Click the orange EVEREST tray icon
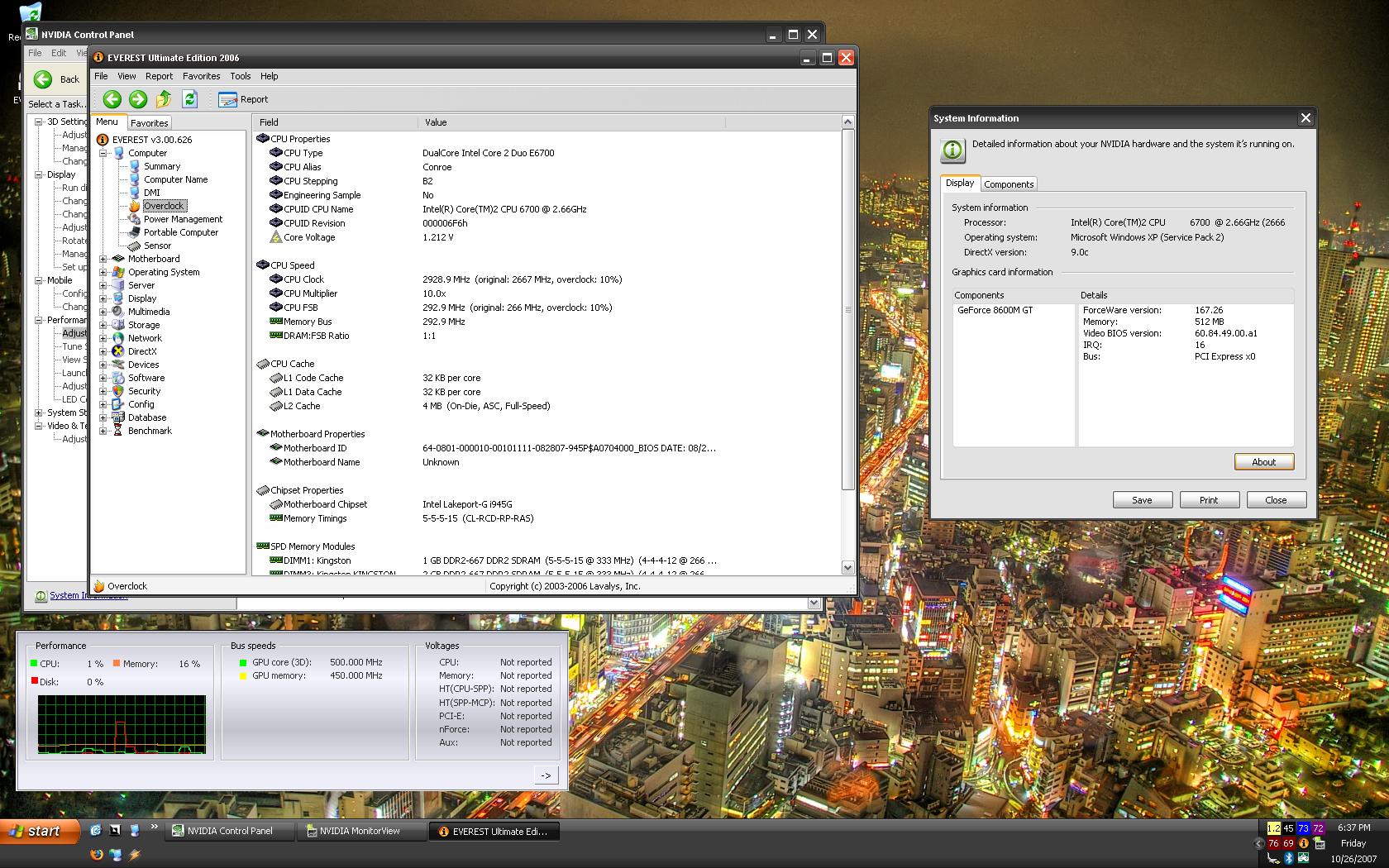This screenshot has width=1389, height=868. point(1304,844)
